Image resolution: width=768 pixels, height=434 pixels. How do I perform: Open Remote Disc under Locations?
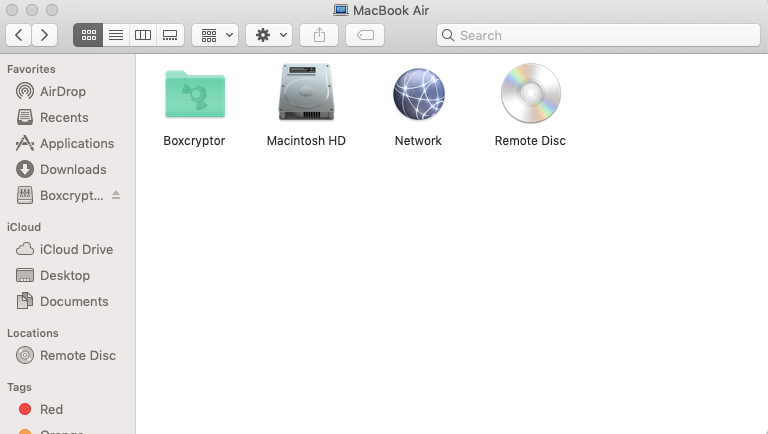point(68,355)
